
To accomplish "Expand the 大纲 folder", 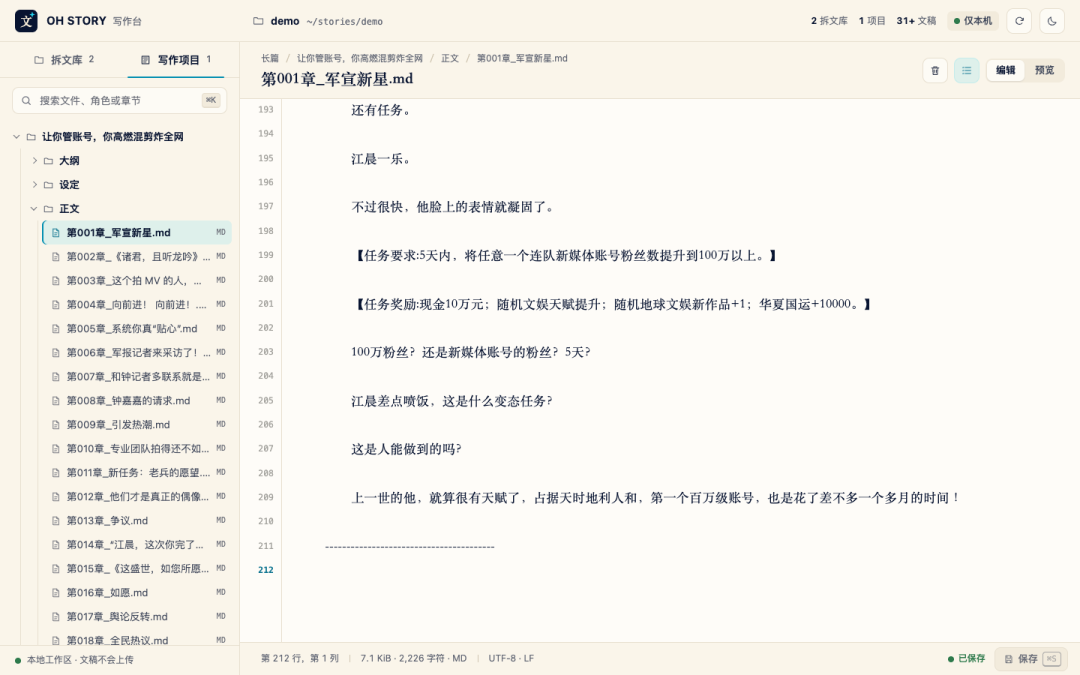I will (x=34, y=160).
